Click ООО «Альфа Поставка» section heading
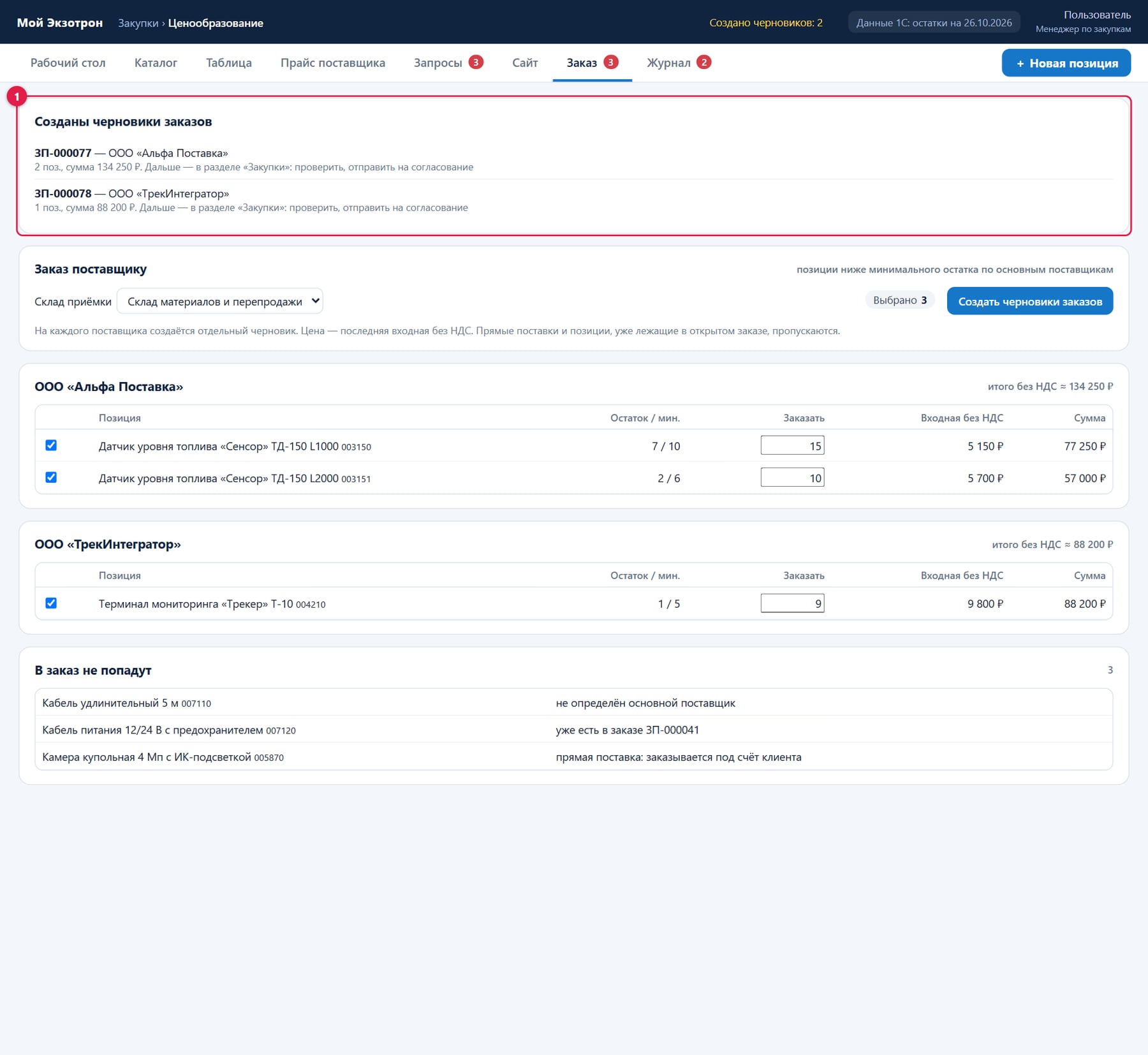Screen dimensions: 1148x1055 108,387
